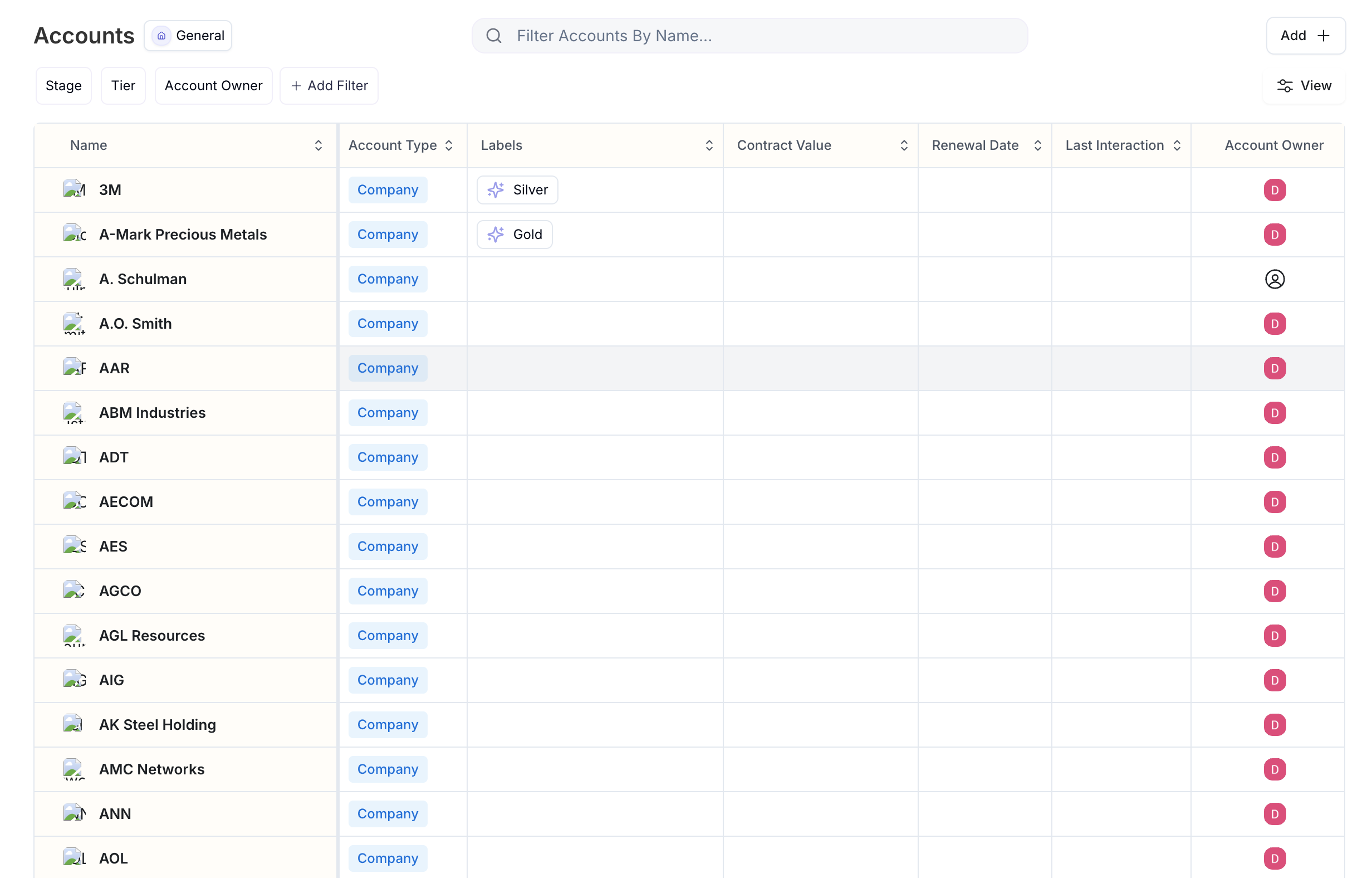1372x878 pixels.
Task: Toggle sorting on Last Interaction column
Action: point(1176,145)
